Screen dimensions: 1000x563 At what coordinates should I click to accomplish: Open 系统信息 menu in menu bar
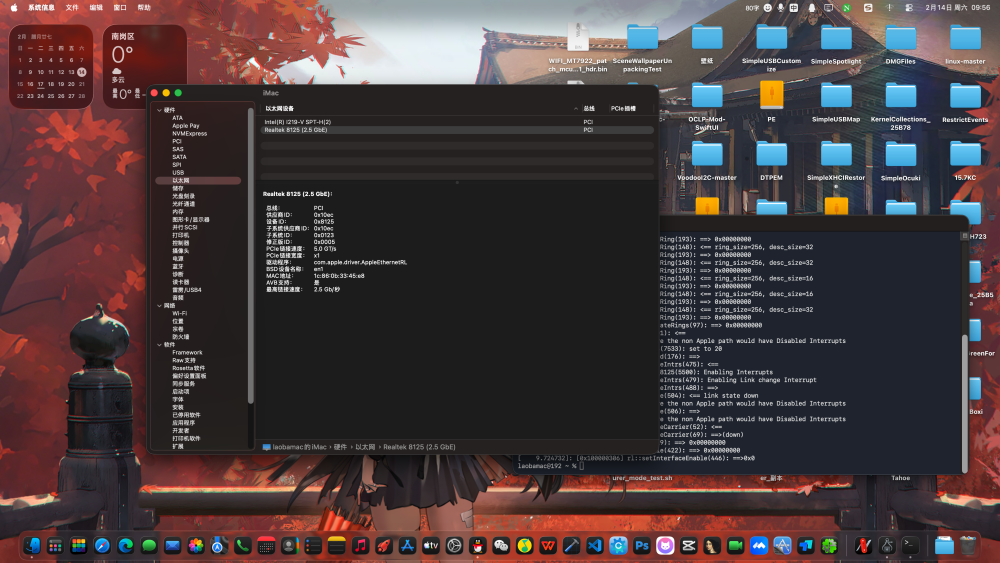click(x=41, y=8)
